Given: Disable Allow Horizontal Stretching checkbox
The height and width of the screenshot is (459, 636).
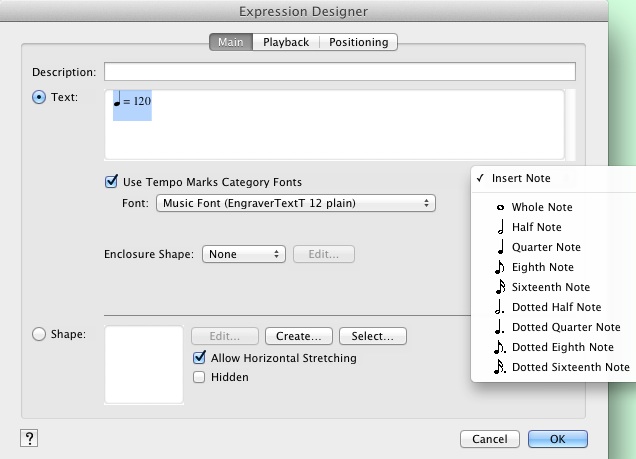Looking at the screenshot, I should pos(199,357).
